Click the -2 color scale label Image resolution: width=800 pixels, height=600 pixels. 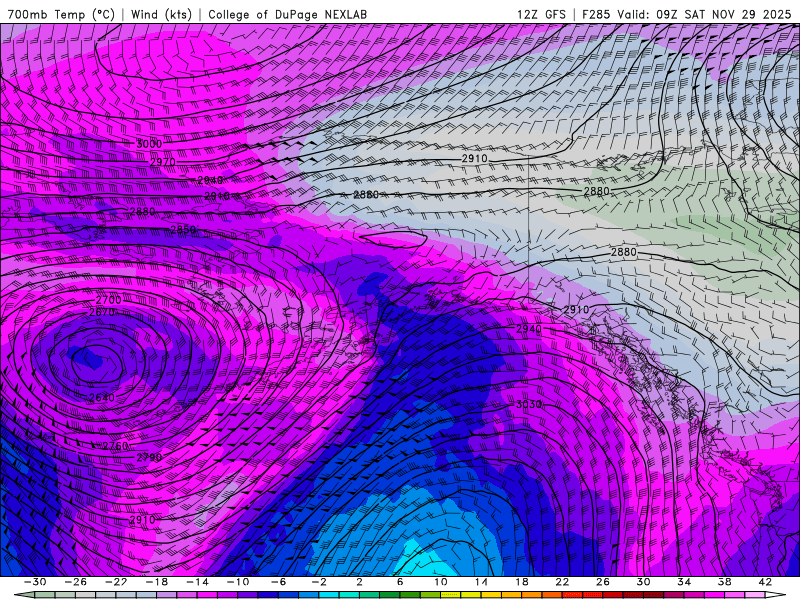[318, 582]
